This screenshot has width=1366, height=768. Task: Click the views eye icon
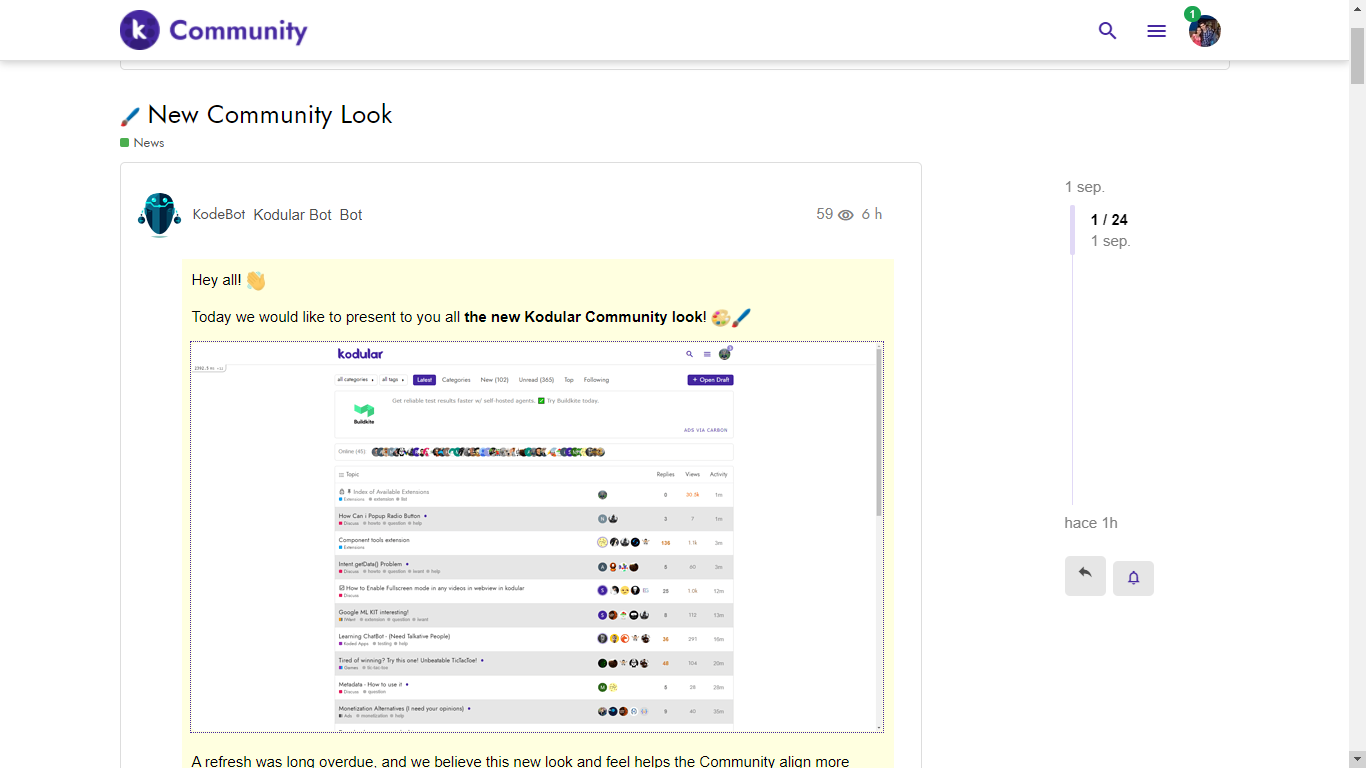(846, 215)
